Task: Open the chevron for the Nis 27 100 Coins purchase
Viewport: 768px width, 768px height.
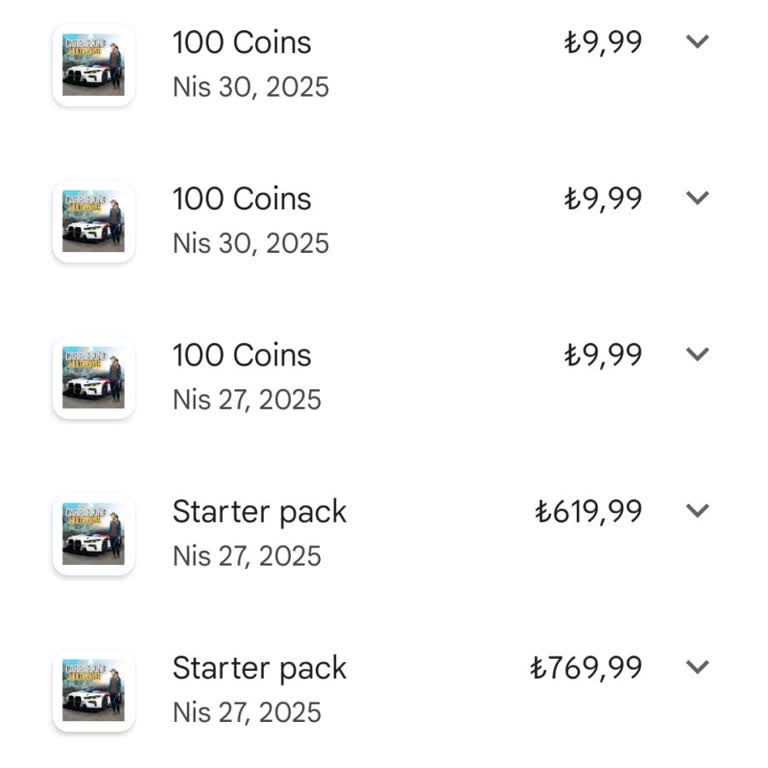Action: [698, 354]
